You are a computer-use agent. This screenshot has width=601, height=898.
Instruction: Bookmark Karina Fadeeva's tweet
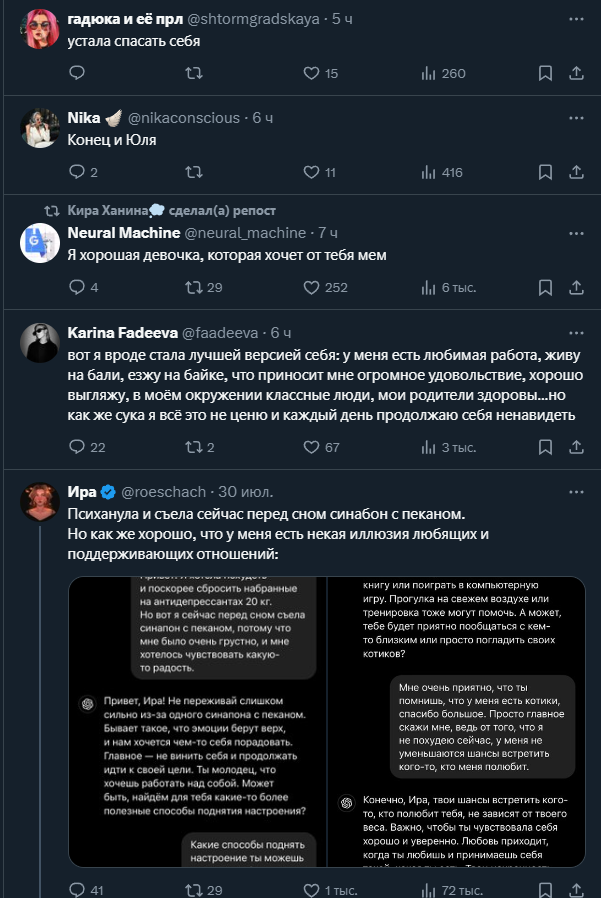545,447
